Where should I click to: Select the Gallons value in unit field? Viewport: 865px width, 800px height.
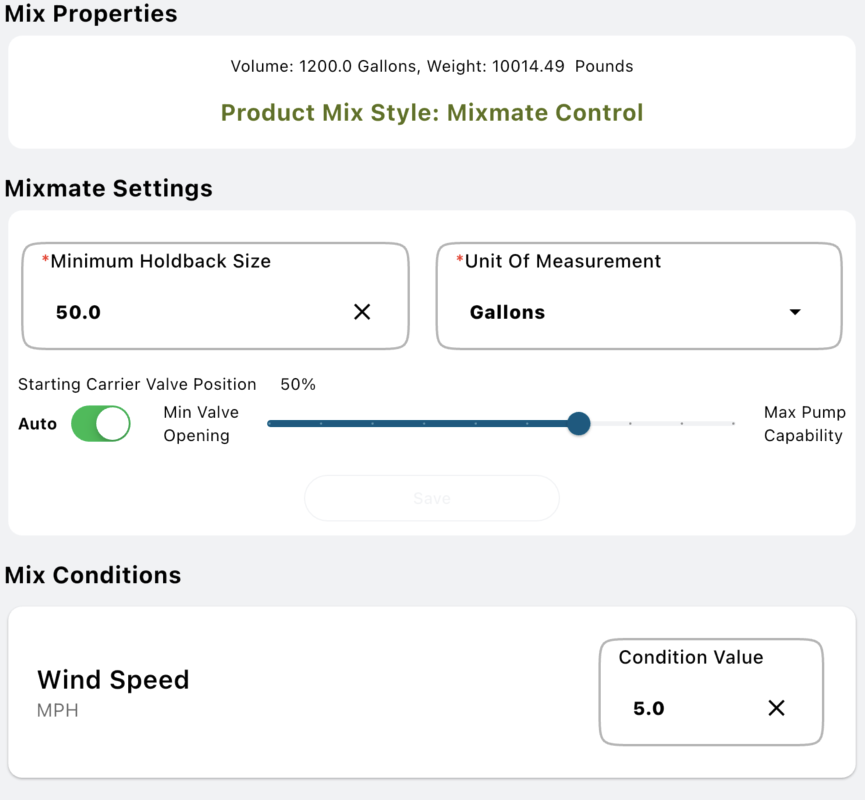[x=507, y=312]
